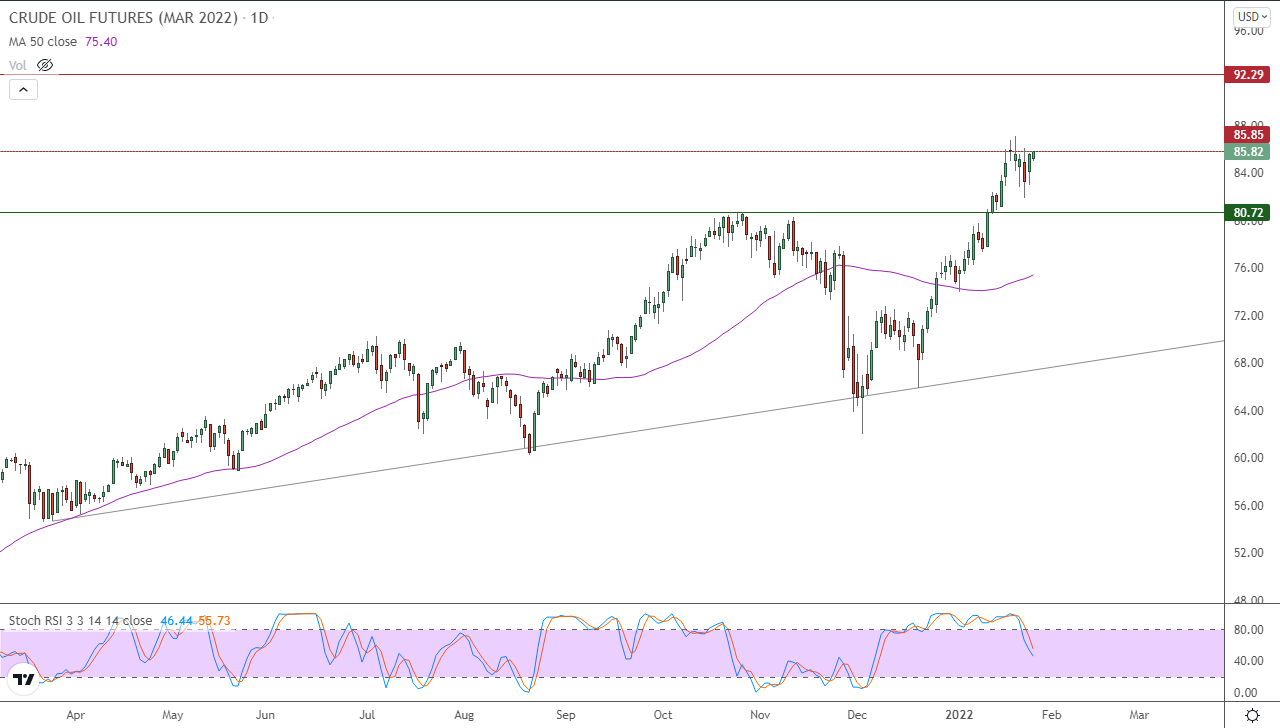Image resolution: width=1280 pixels, height=728 pixels.
Task: Click the Dec label on time axis
Action: click(857, 715)
